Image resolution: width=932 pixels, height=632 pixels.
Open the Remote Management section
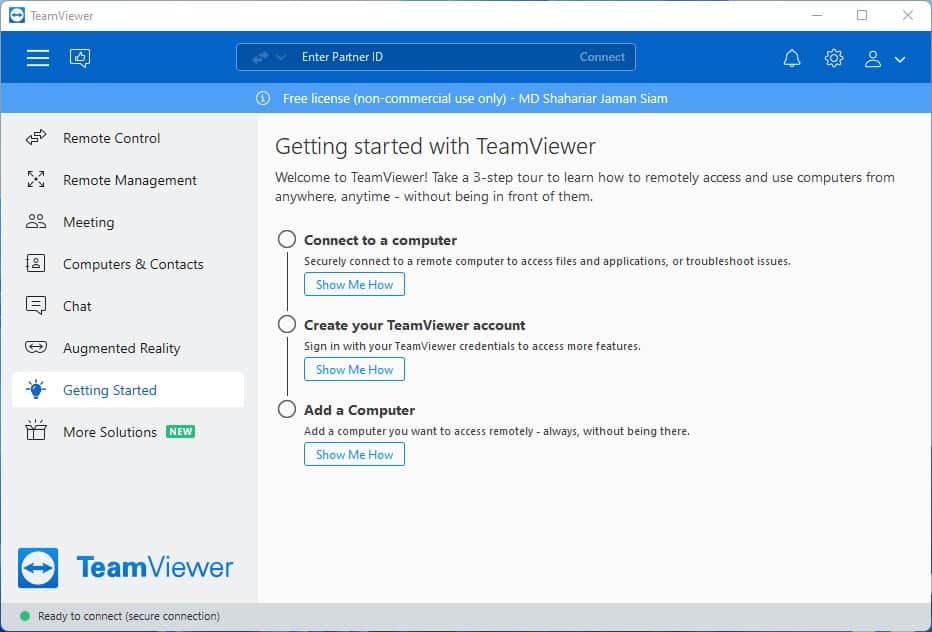pyautogui.click(x=128, y=180)
